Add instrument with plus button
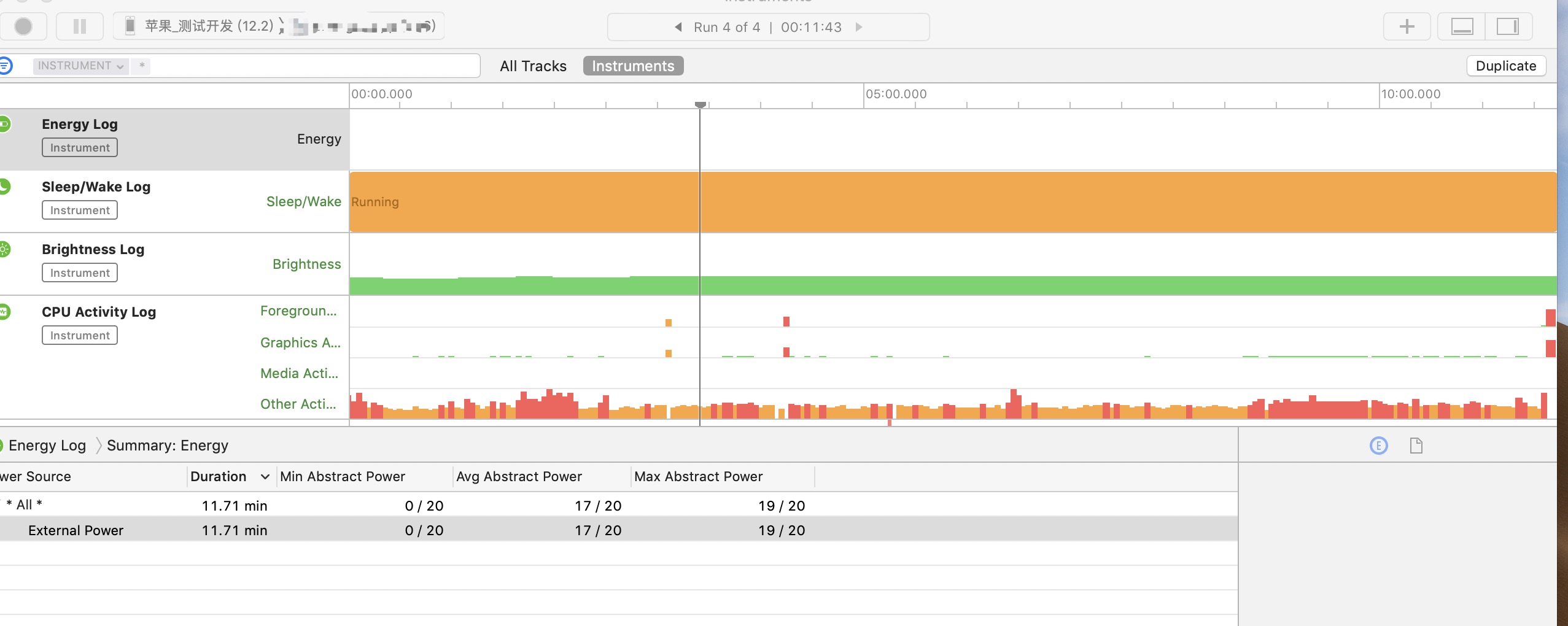Viewport: 1568px width, 626px height. click(1407, 26)
